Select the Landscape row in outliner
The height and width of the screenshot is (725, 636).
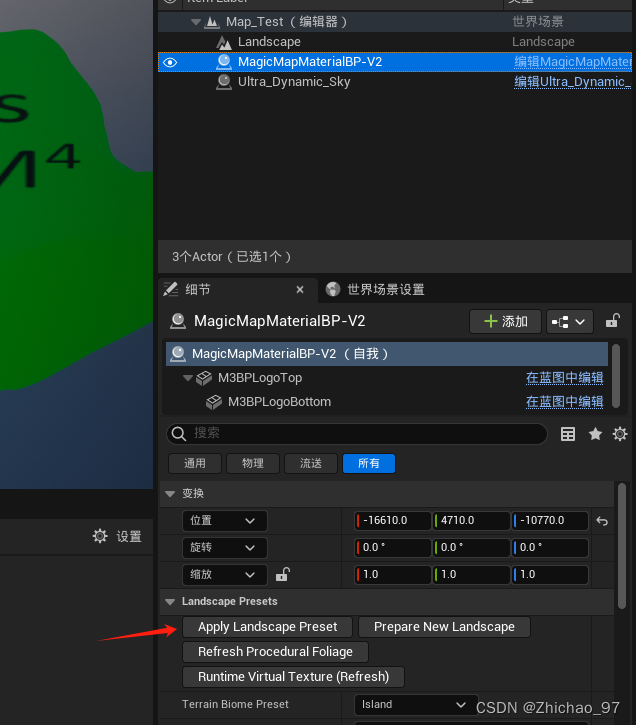(x=395, y=42)
